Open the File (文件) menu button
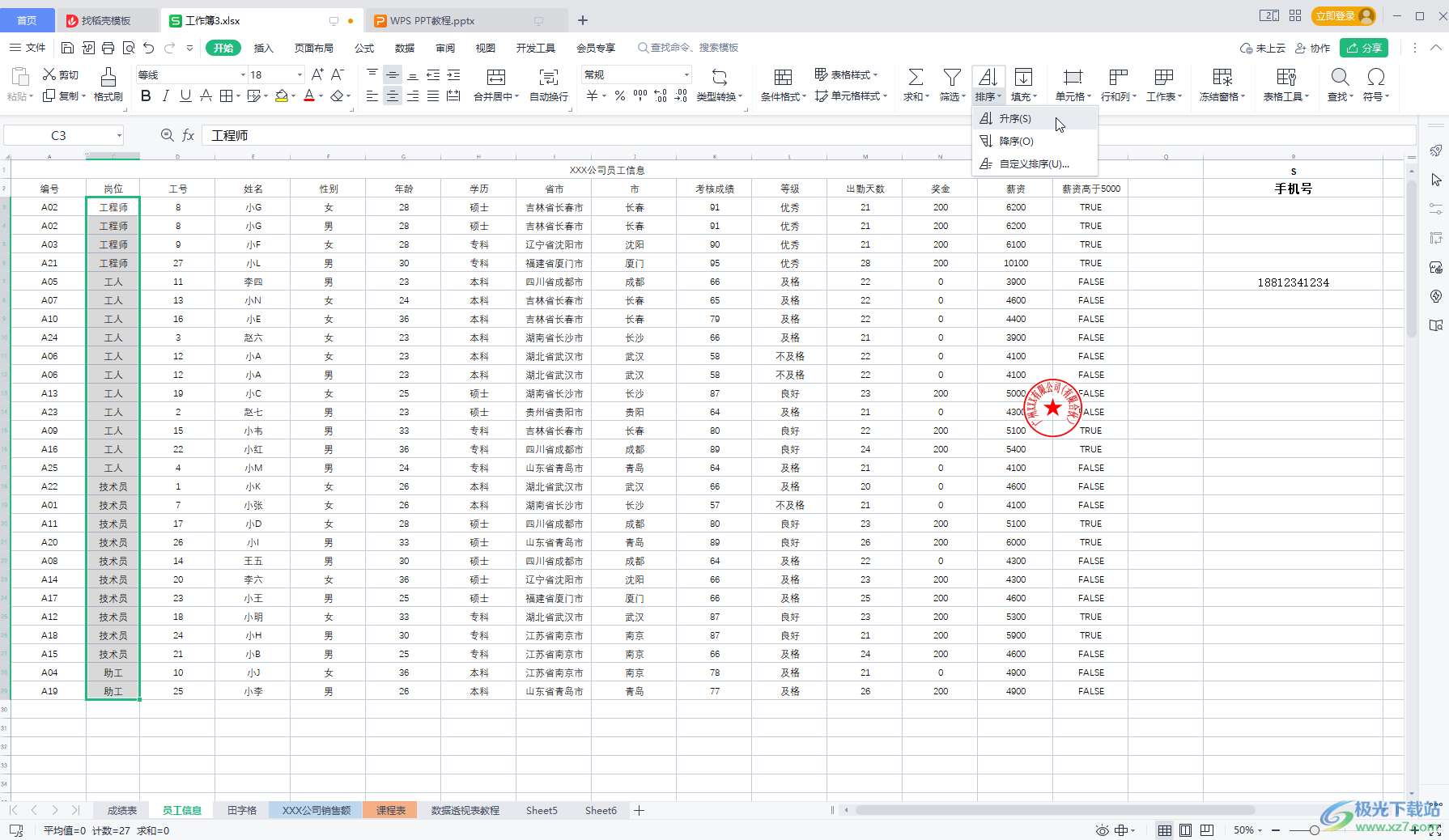This screenshot has width=1449, height=840. [x=28, y=48]
